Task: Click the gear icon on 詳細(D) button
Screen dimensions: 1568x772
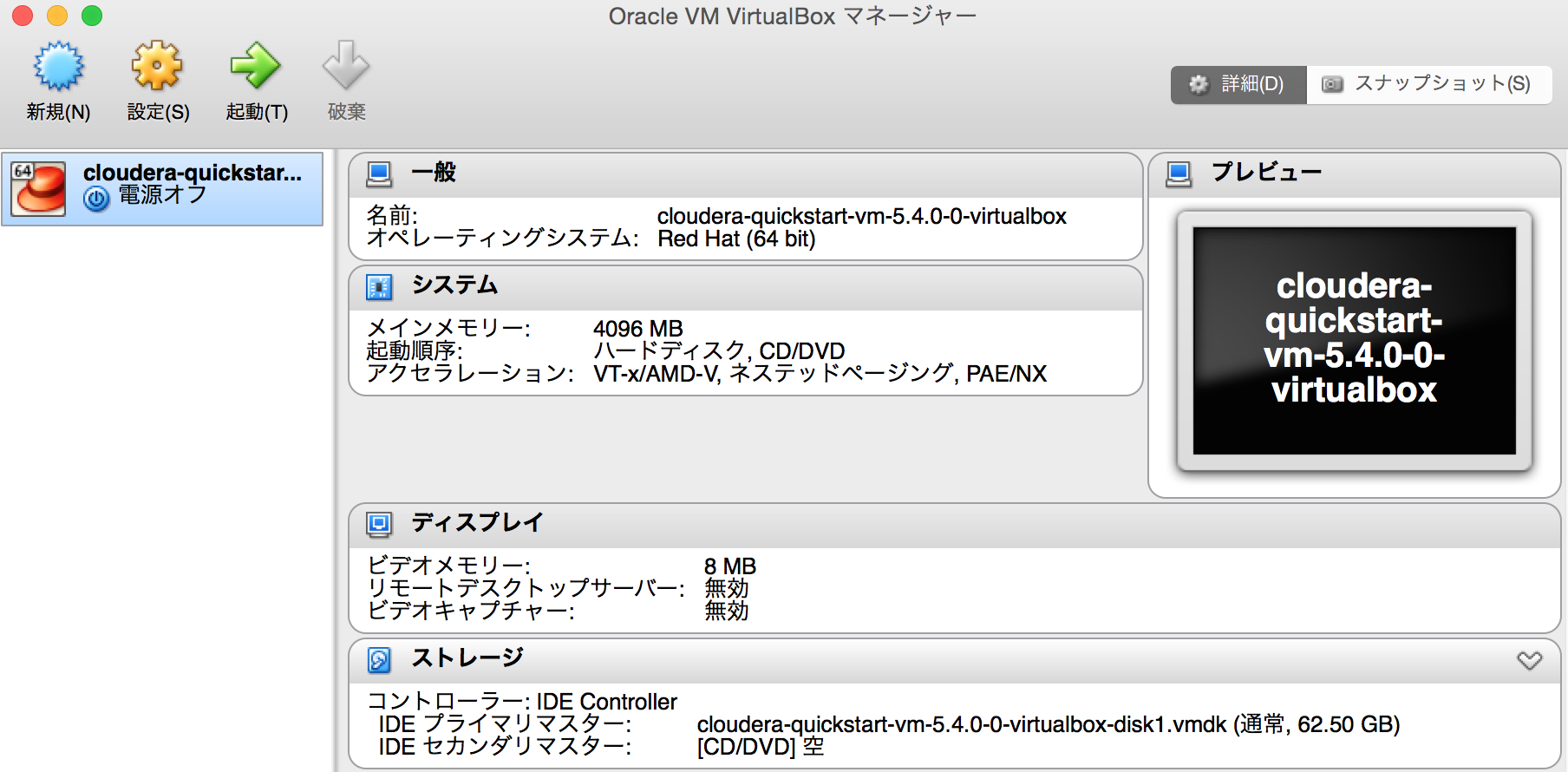Action: 1199,84
